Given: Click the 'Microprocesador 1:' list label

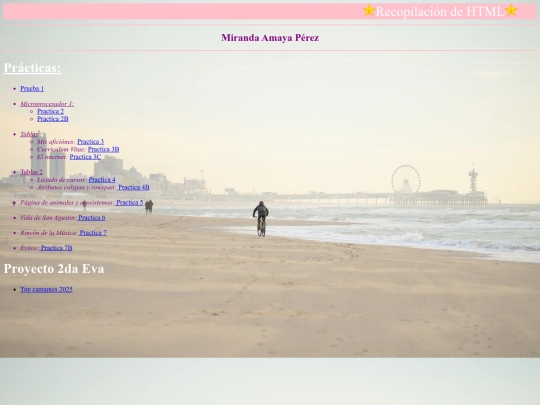Looking at the screenshot, I should 47,104.
